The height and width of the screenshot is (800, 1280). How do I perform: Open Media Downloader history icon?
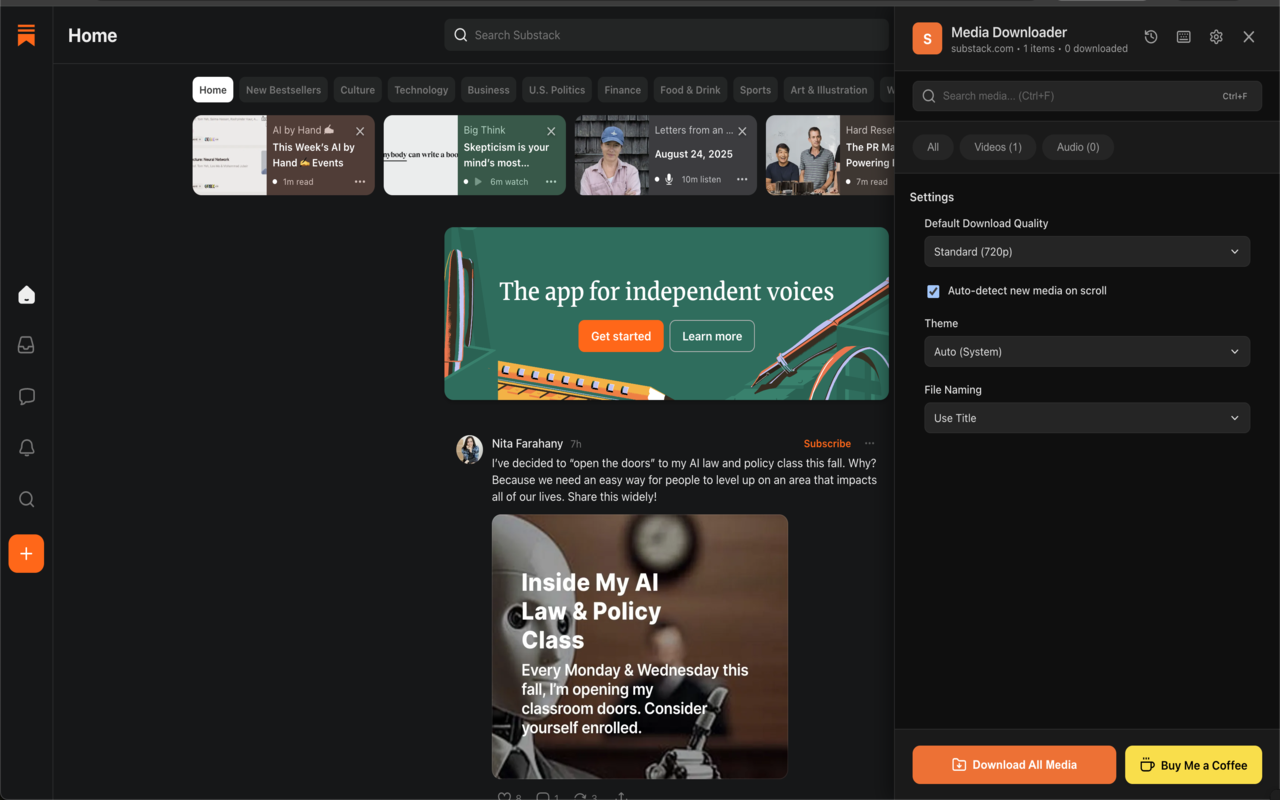pyautogui.click(x=1151, y=37)
